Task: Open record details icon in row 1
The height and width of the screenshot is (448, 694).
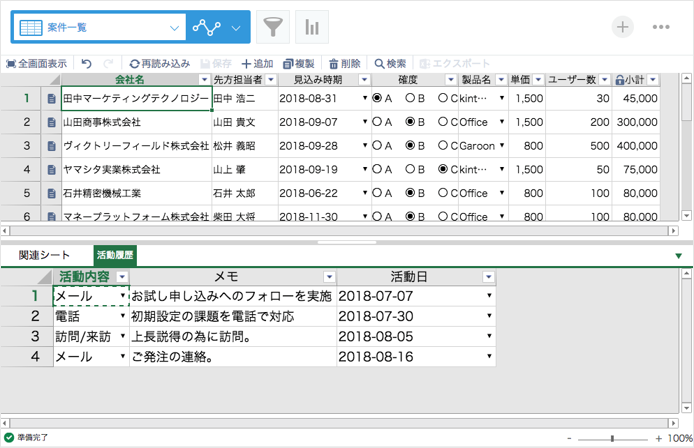Action: pos(51,99)
